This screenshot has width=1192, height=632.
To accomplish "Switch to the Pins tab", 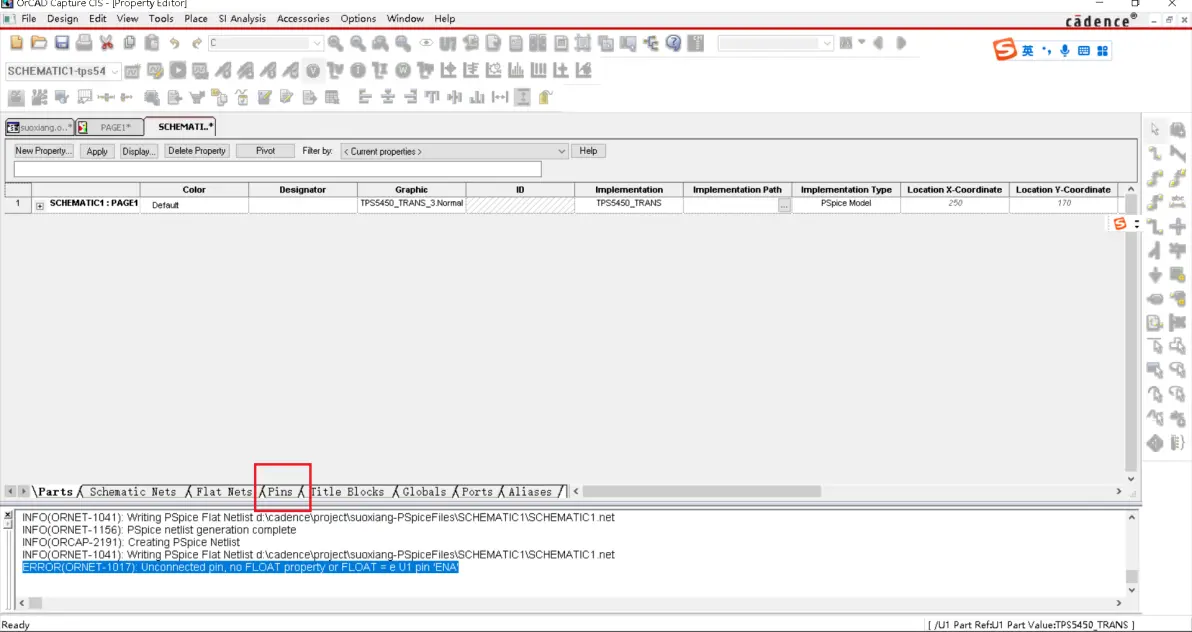I will (x=280, y=492).
